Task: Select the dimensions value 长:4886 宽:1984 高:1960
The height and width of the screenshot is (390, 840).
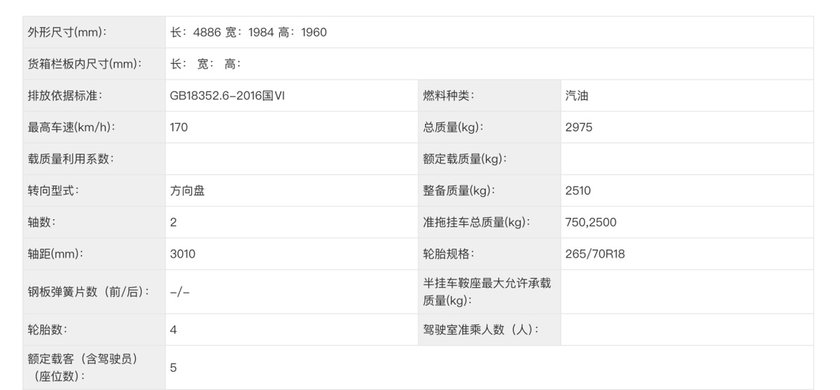Action: [x=248, y=32]
